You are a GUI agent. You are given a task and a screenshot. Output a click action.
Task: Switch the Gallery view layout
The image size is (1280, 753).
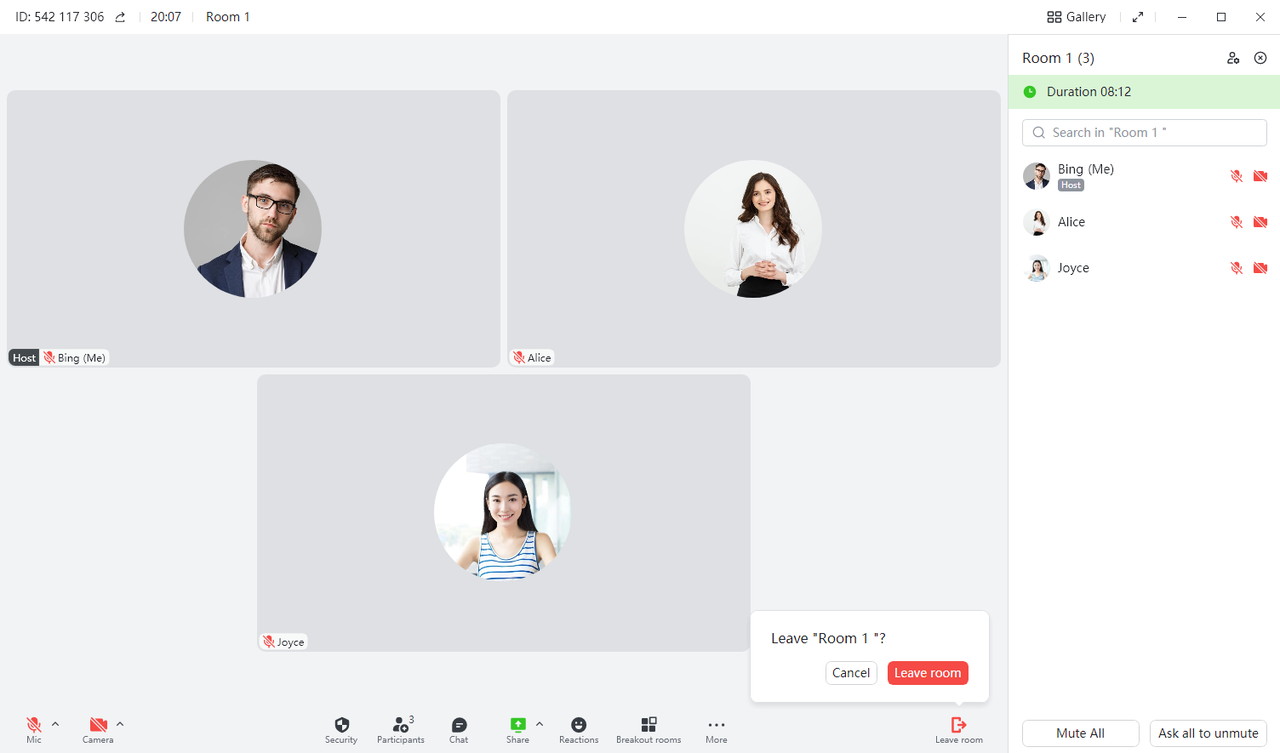click(1076, 17)
